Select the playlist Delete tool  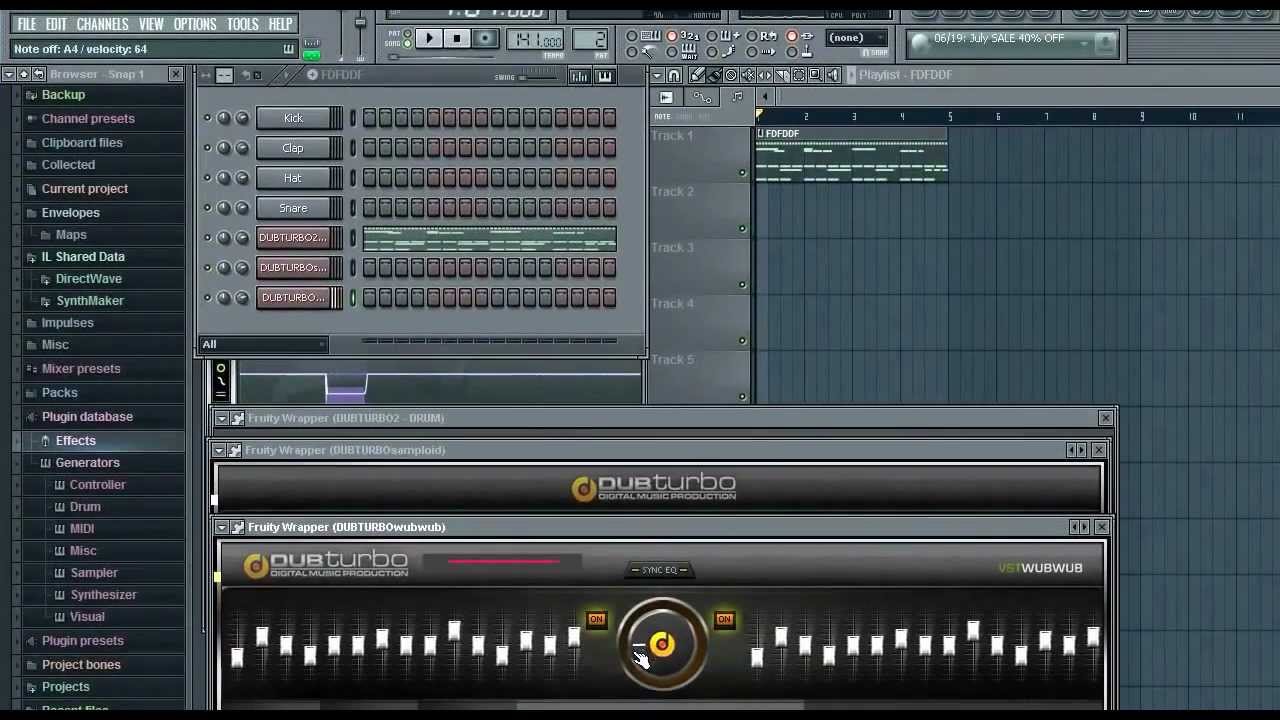coord(731,75)
